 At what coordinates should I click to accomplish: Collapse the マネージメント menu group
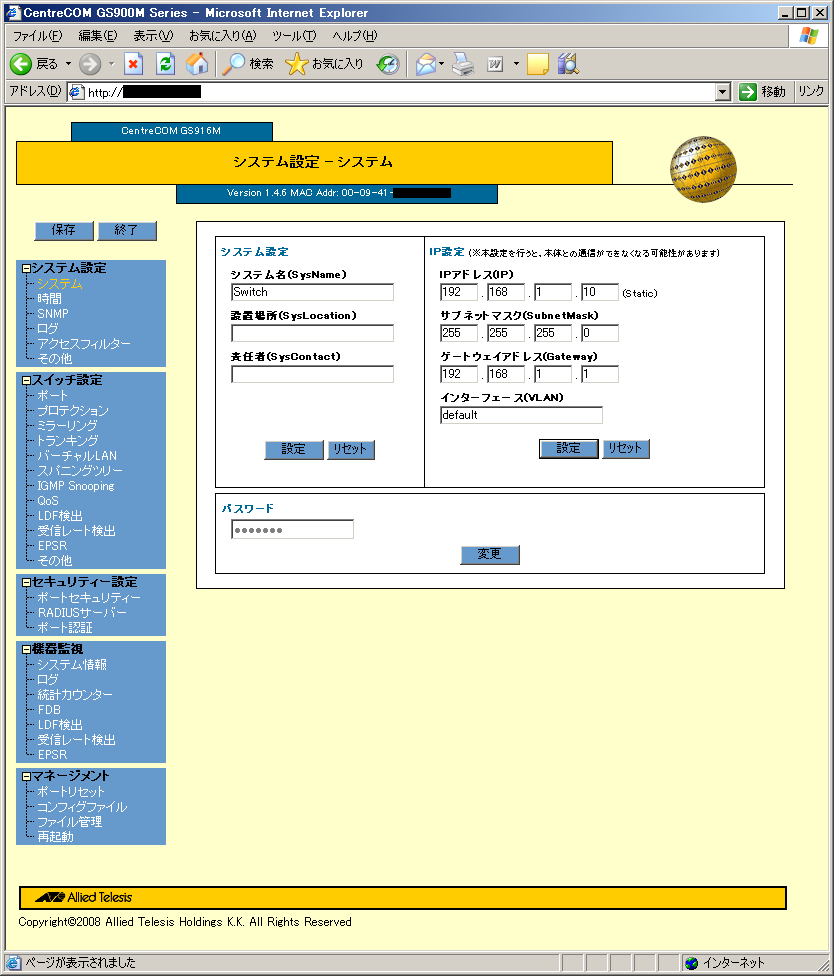pos(26,776)
